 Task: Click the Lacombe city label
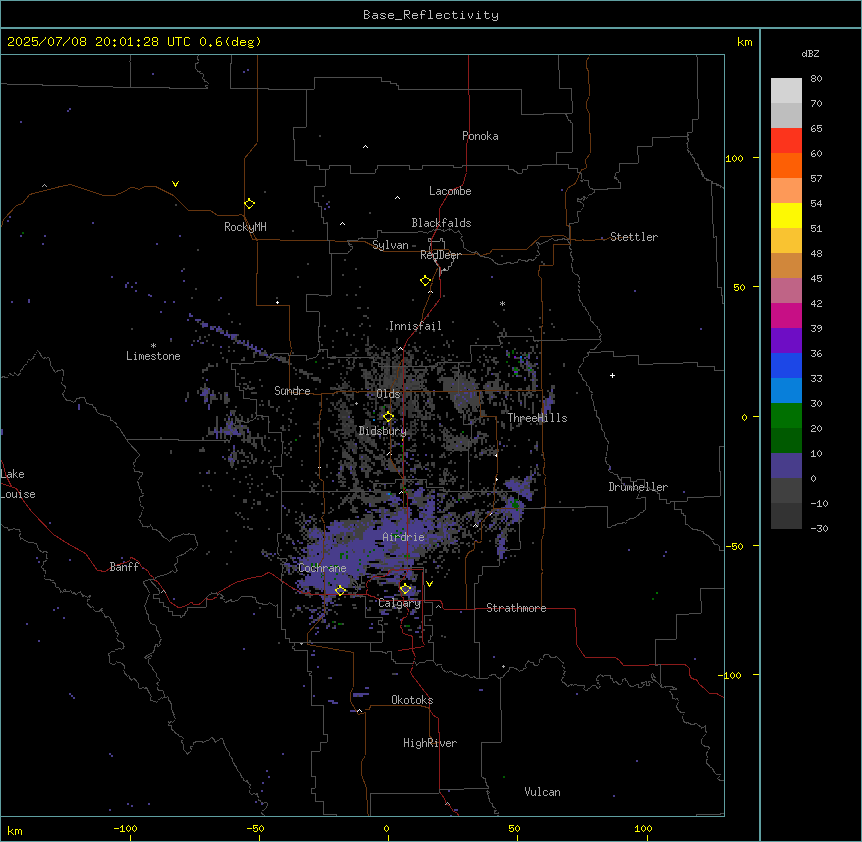(x=450, y=191)
